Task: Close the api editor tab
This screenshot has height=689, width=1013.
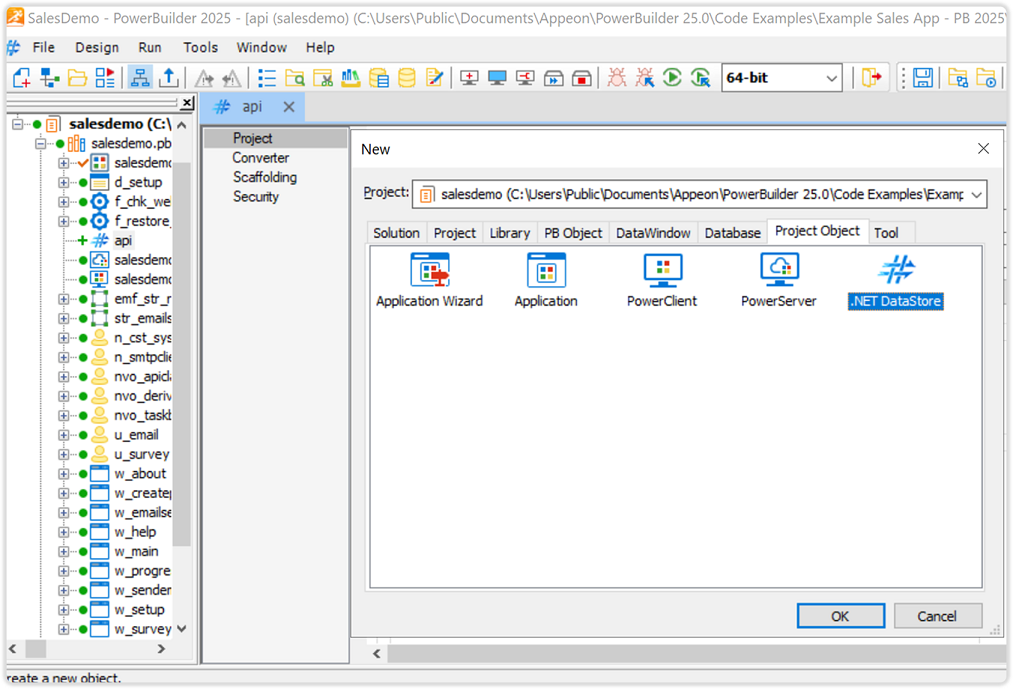Action: [289, 107]
